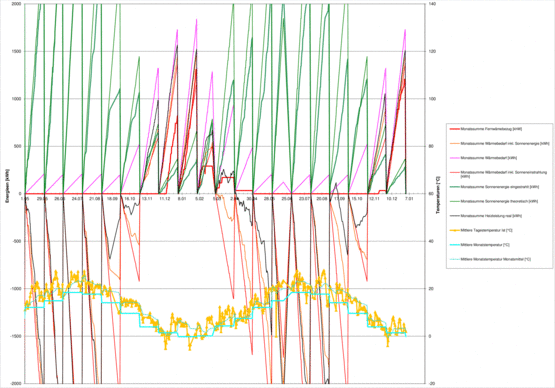Click the 23.07 date label on x-axis

pos(304,199)
